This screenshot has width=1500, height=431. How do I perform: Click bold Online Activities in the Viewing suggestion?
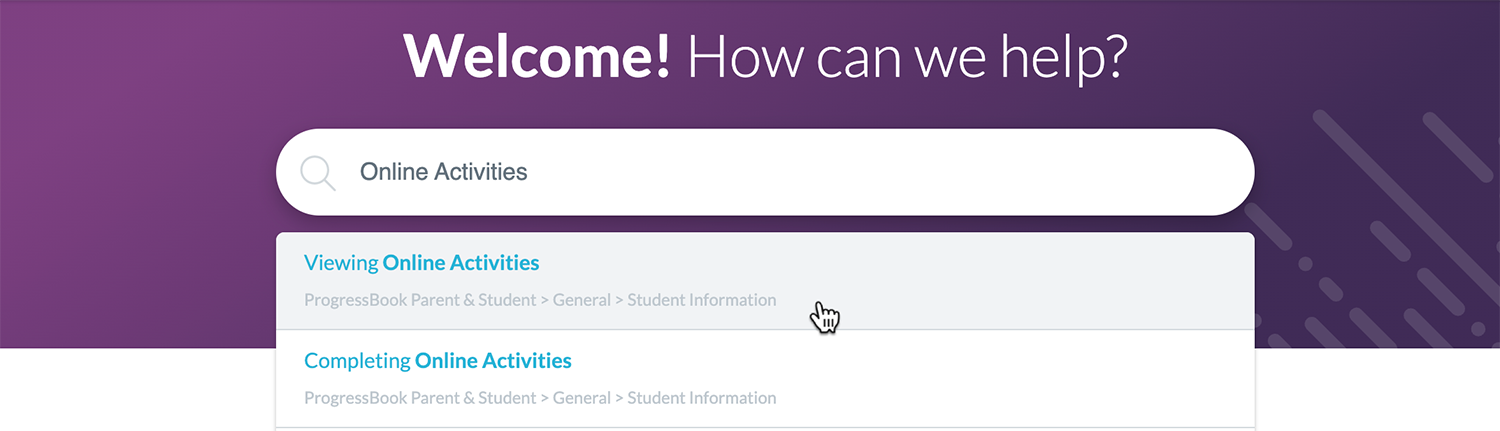click(x=461, y=263)
